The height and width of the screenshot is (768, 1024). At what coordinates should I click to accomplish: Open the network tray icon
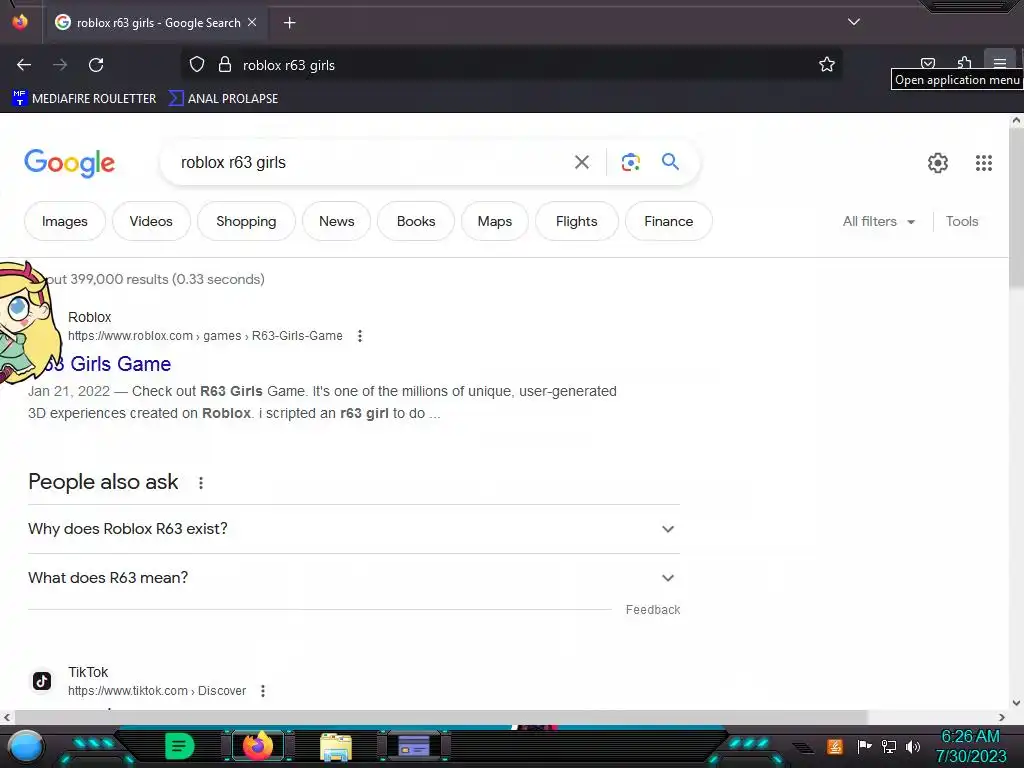point(889,746)
